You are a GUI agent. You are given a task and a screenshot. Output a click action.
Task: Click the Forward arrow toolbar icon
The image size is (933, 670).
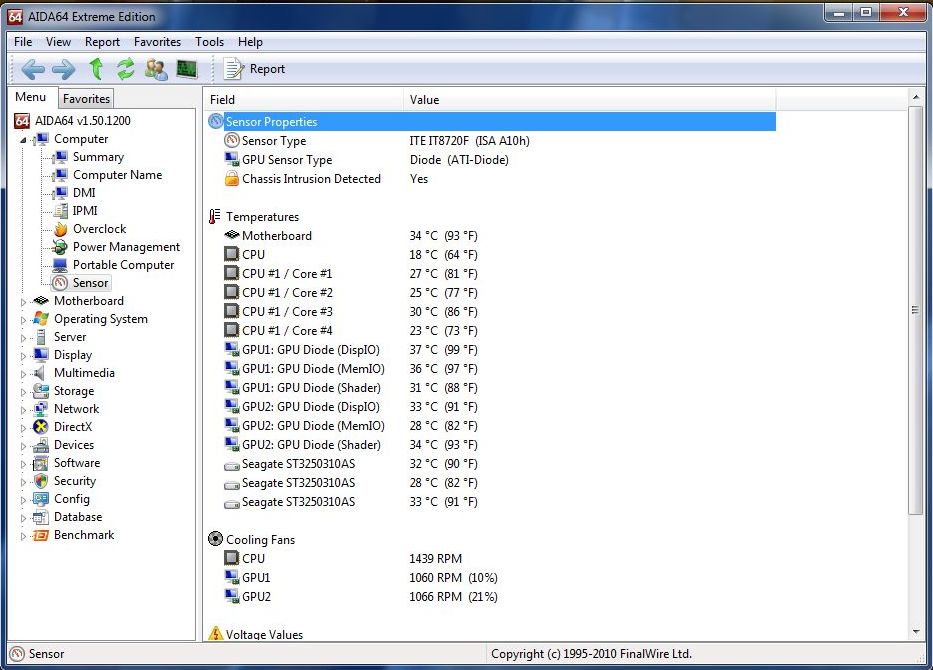[64, 69]
